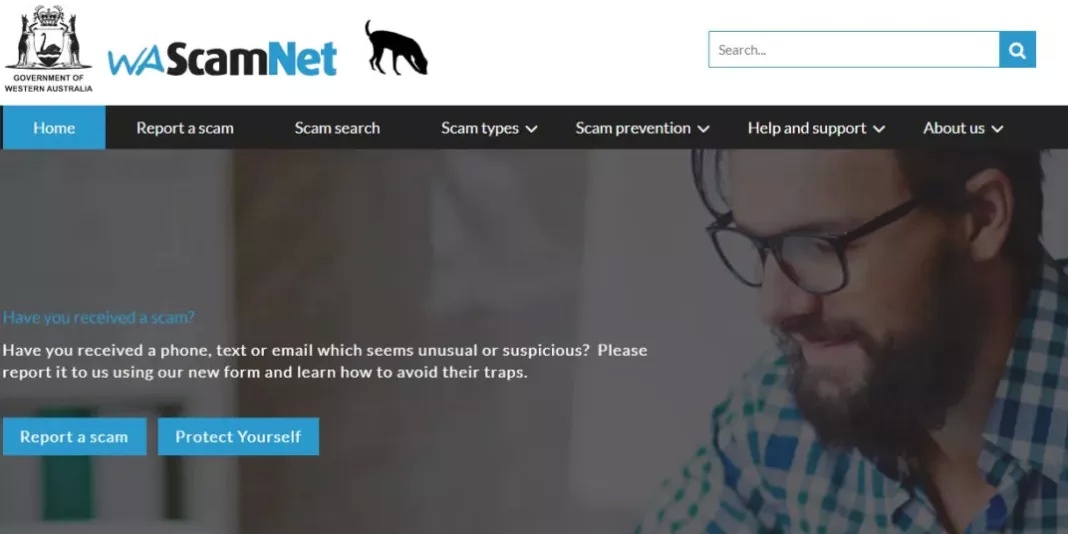Click the blue Report a scam button
This screenshot has width=1068, height=534.
coord(74,437)
